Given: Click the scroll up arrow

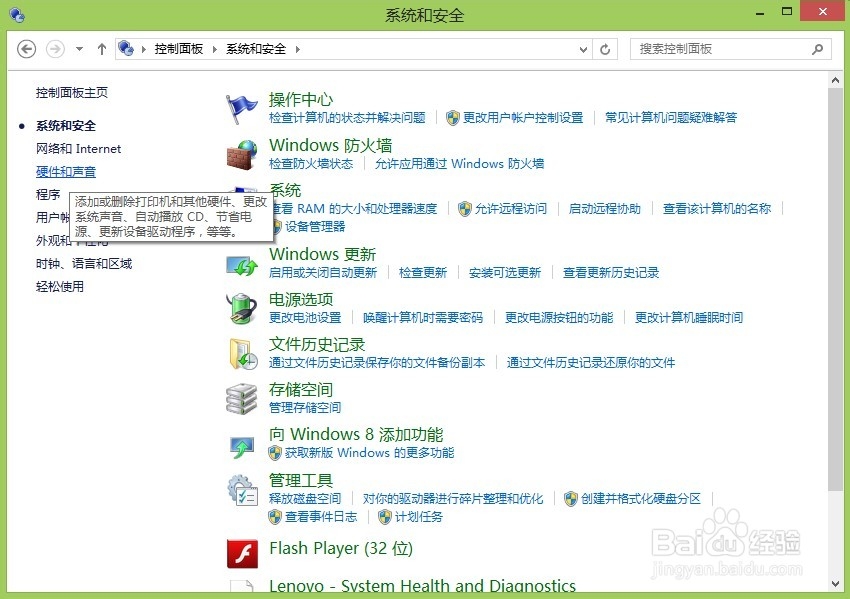Looking at the screenshot, I should point(835,81).
